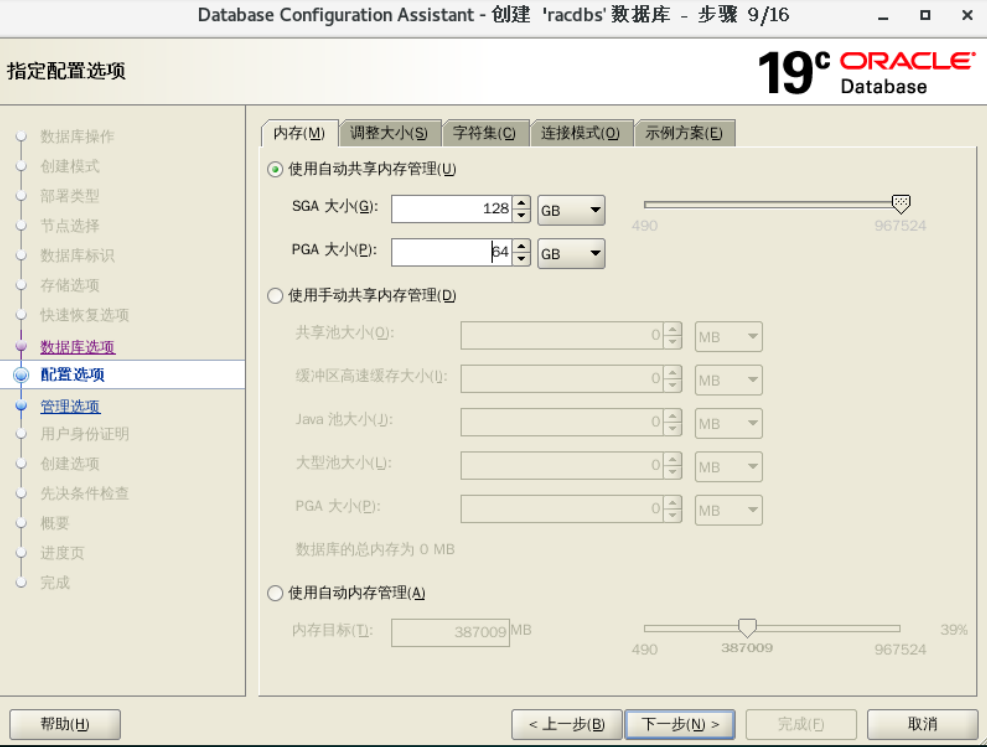Screen dimensions: 987x747
Task: Click the 39% memory percentage label
Action: 954,629
